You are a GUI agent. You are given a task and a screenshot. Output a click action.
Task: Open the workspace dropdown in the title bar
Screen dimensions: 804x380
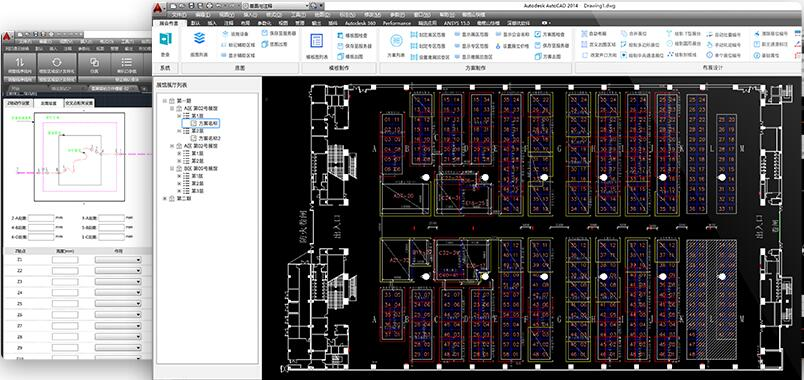pyautogui.click(x=275, y=5)
